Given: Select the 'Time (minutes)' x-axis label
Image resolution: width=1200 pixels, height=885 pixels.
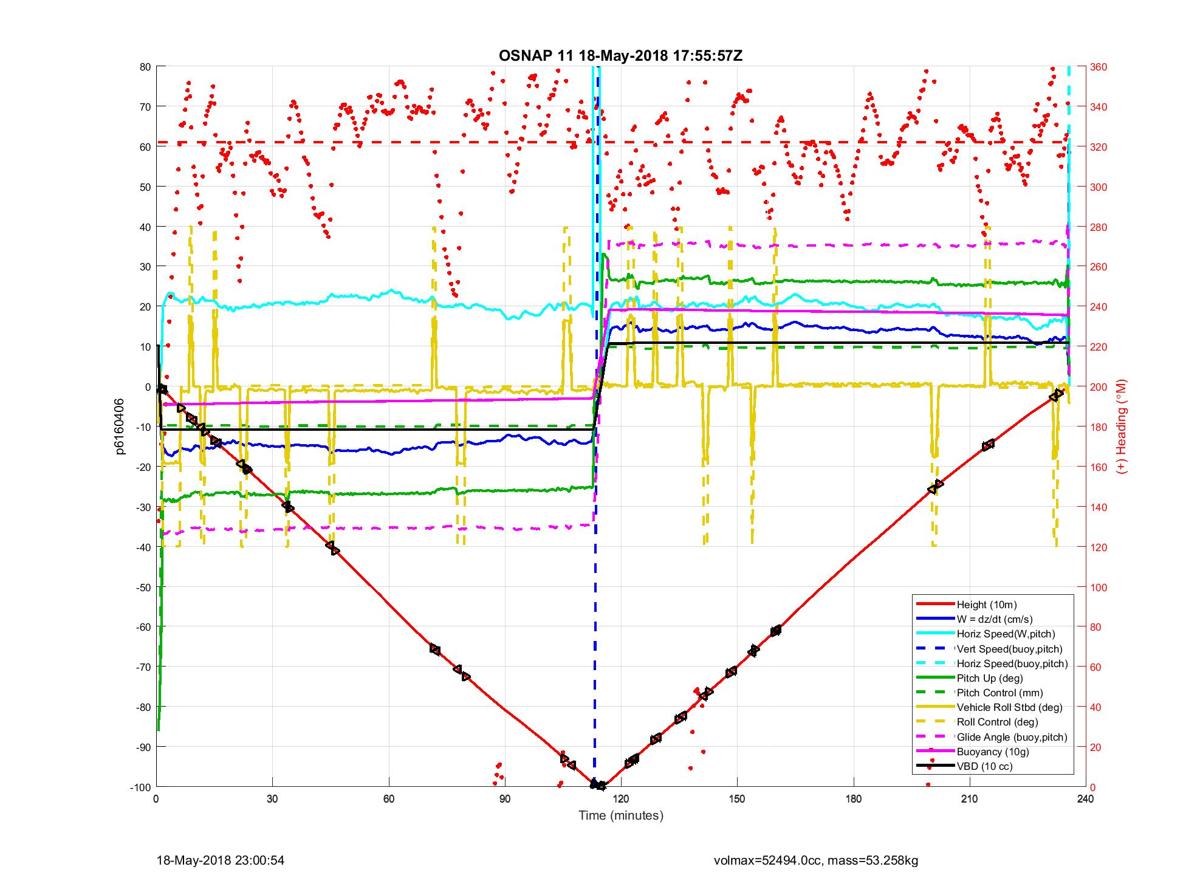Looking at the screenshot, I should (x=621, y=816).
